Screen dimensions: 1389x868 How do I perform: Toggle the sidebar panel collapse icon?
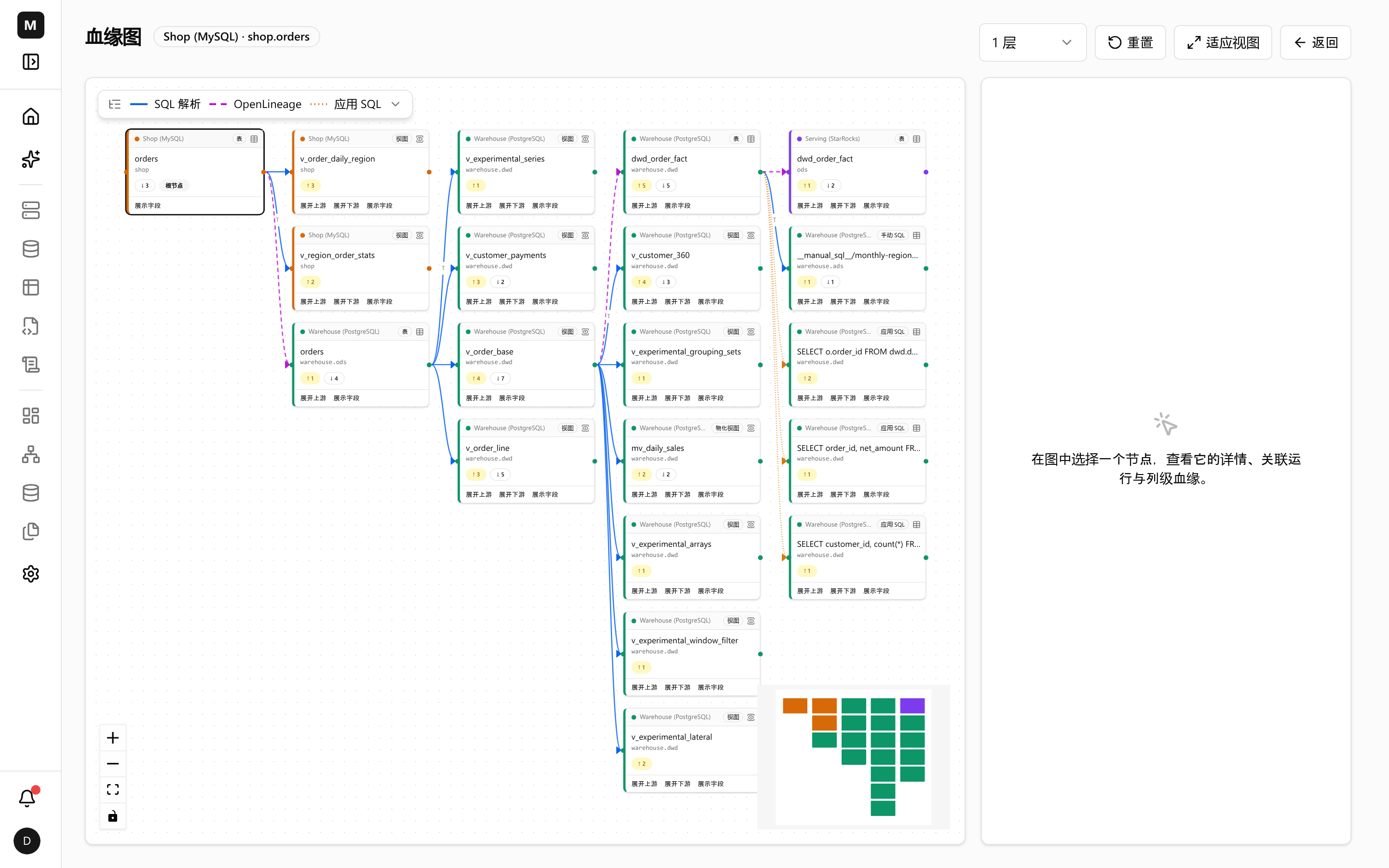(x=30, y=61)
